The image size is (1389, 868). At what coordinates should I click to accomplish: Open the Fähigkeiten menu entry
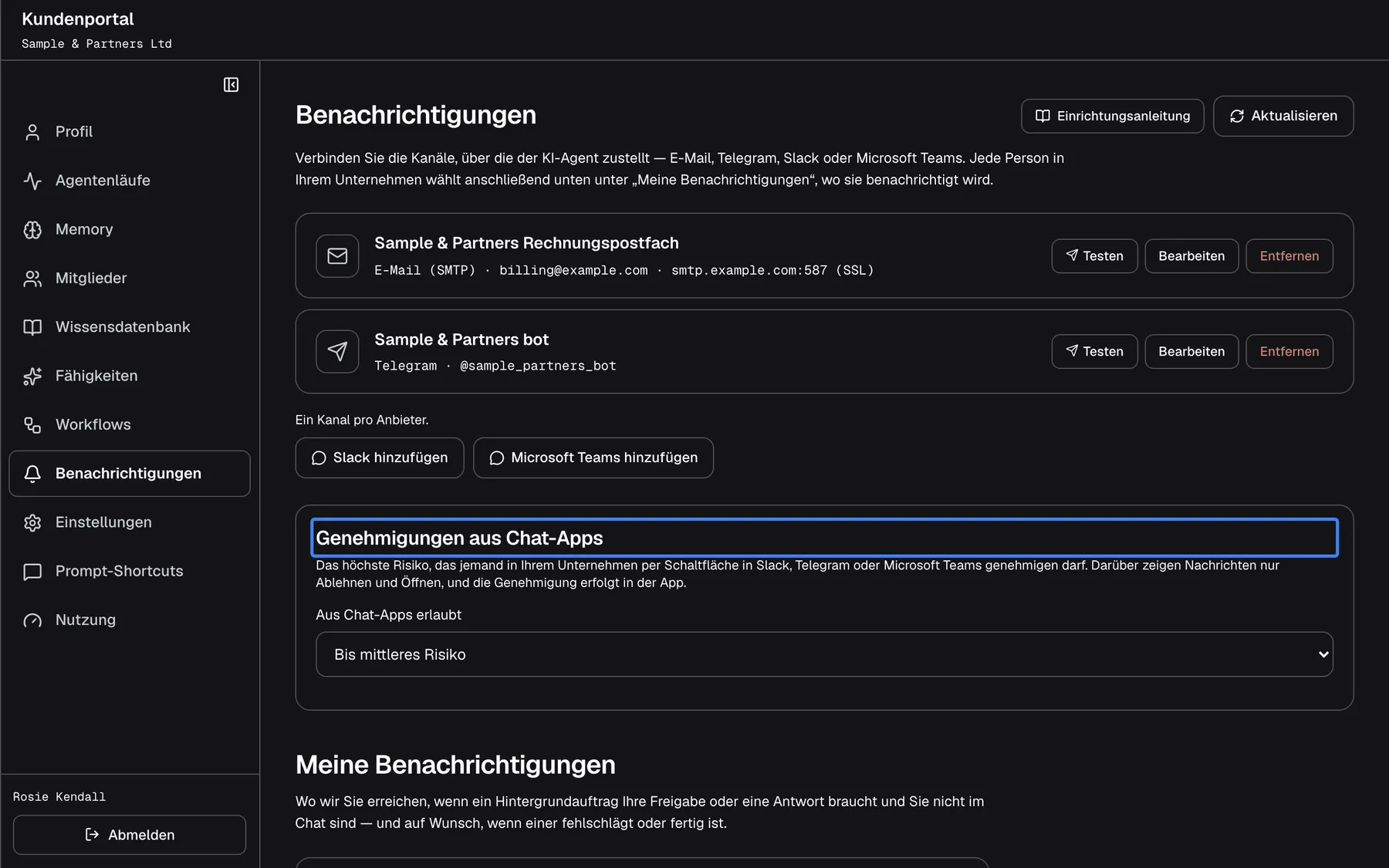click(130, 376)
